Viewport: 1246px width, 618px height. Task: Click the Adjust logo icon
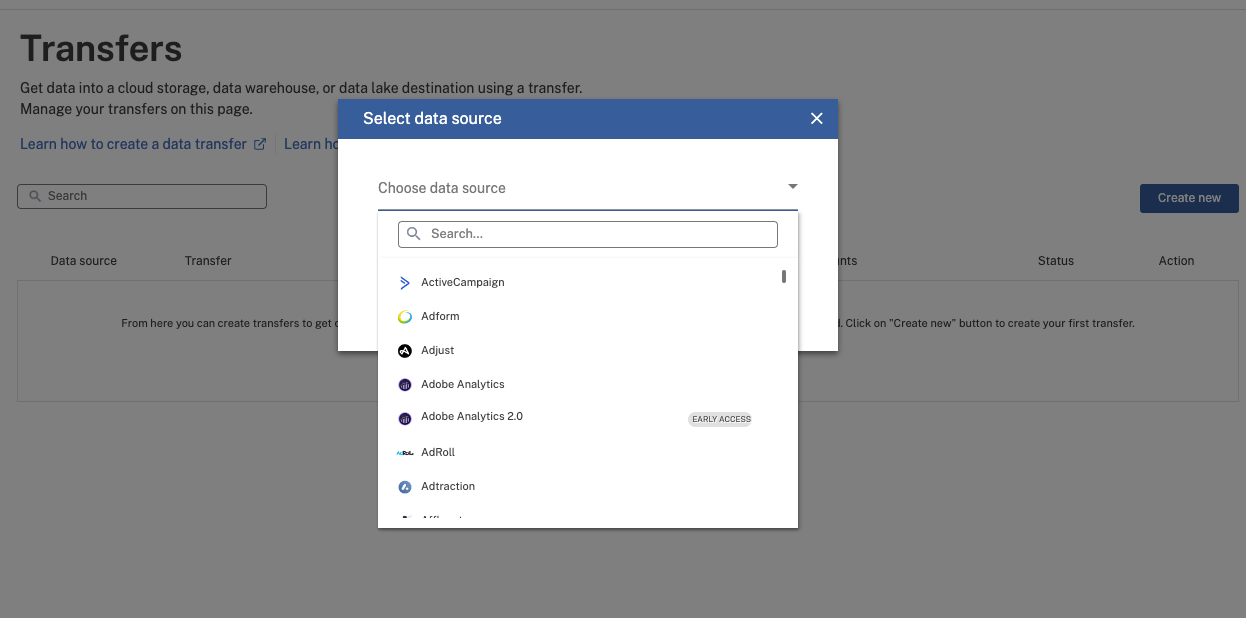[x=405, y=351]
